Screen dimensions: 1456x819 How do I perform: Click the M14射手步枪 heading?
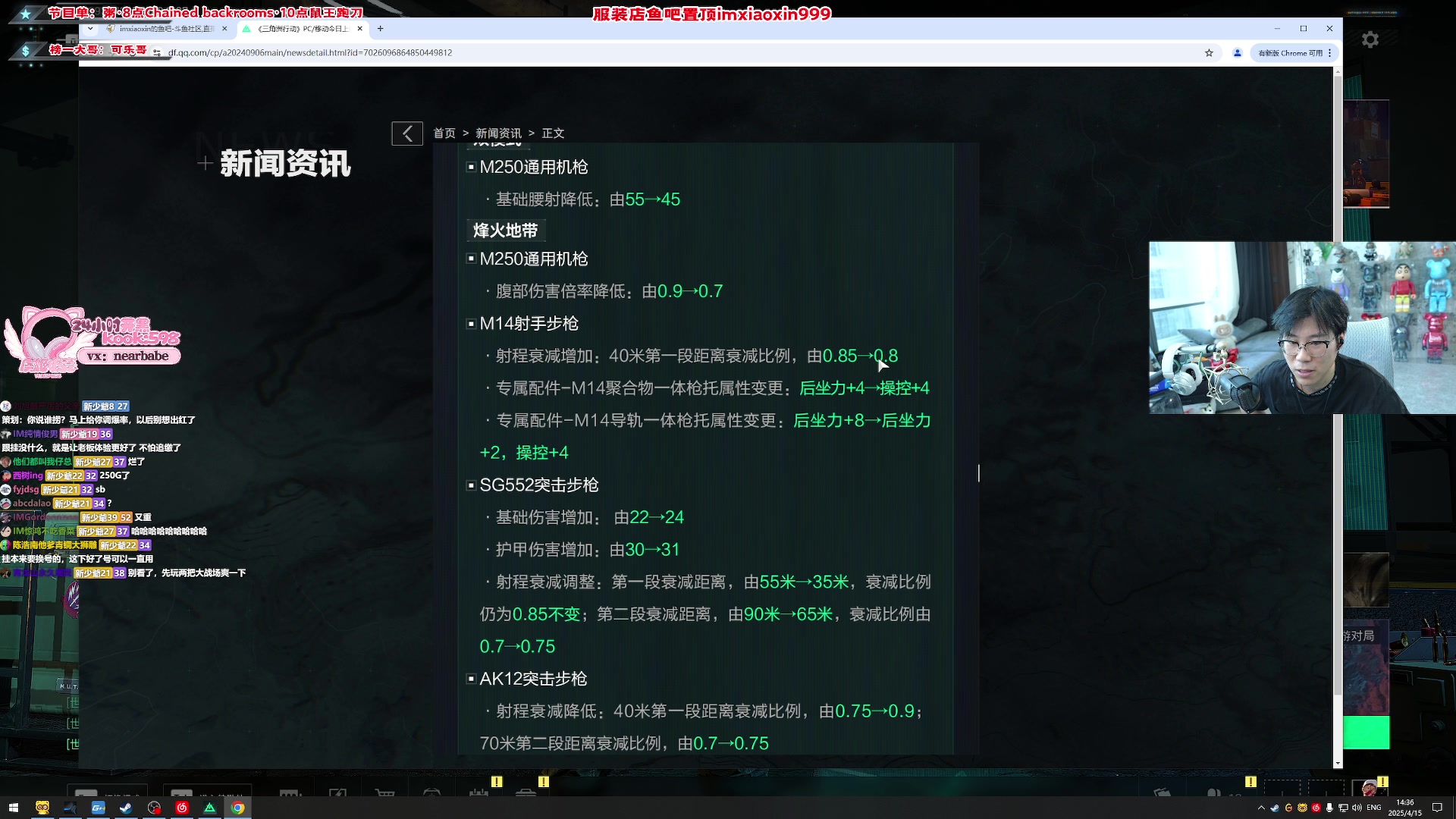click(x=529, y=324)
